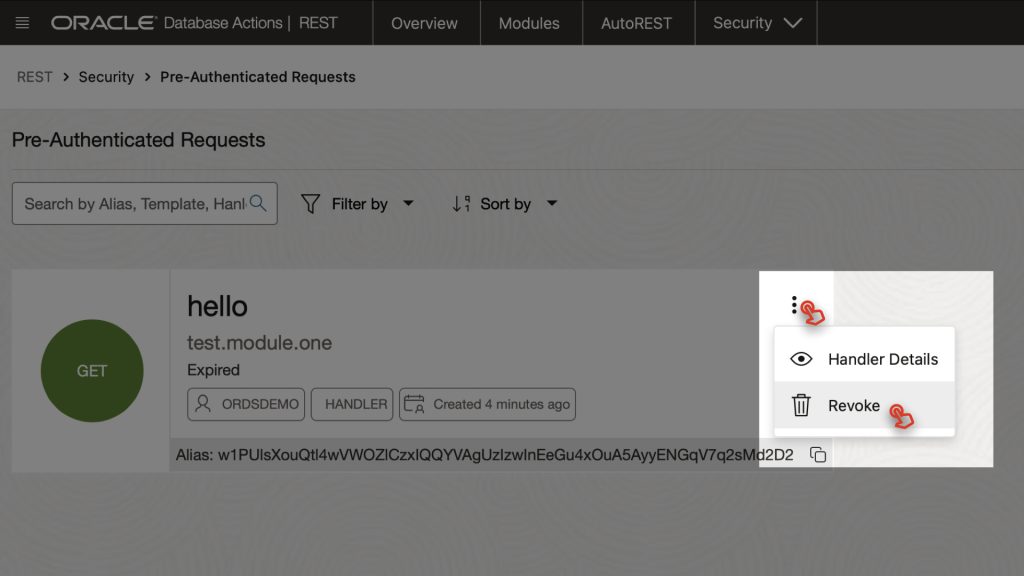Click the search magnifier icon
Viewport: 1024px width, 576px height.
pyautogui.click(x=258, y=203)
